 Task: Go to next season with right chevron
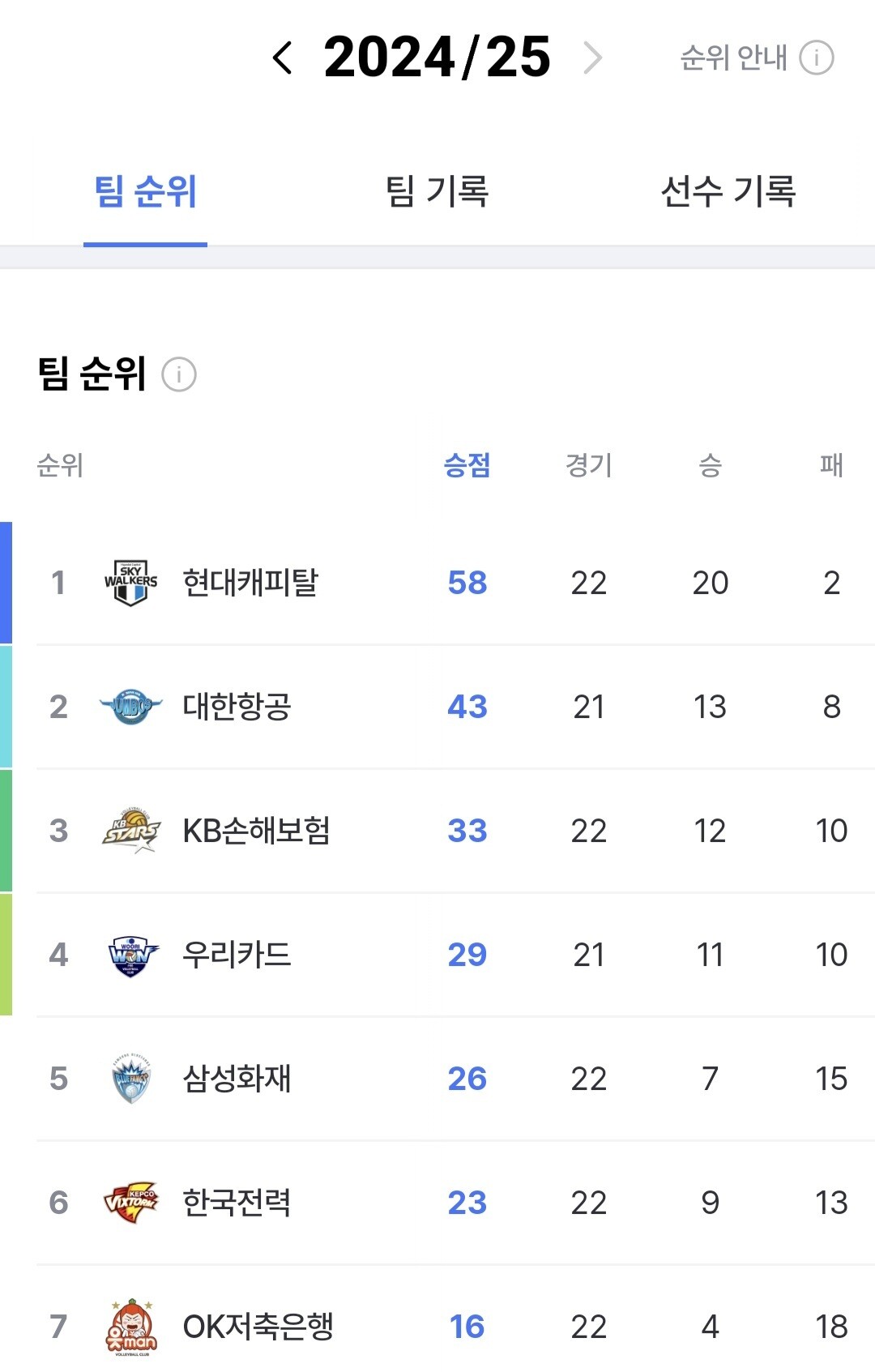pos(593,58)
